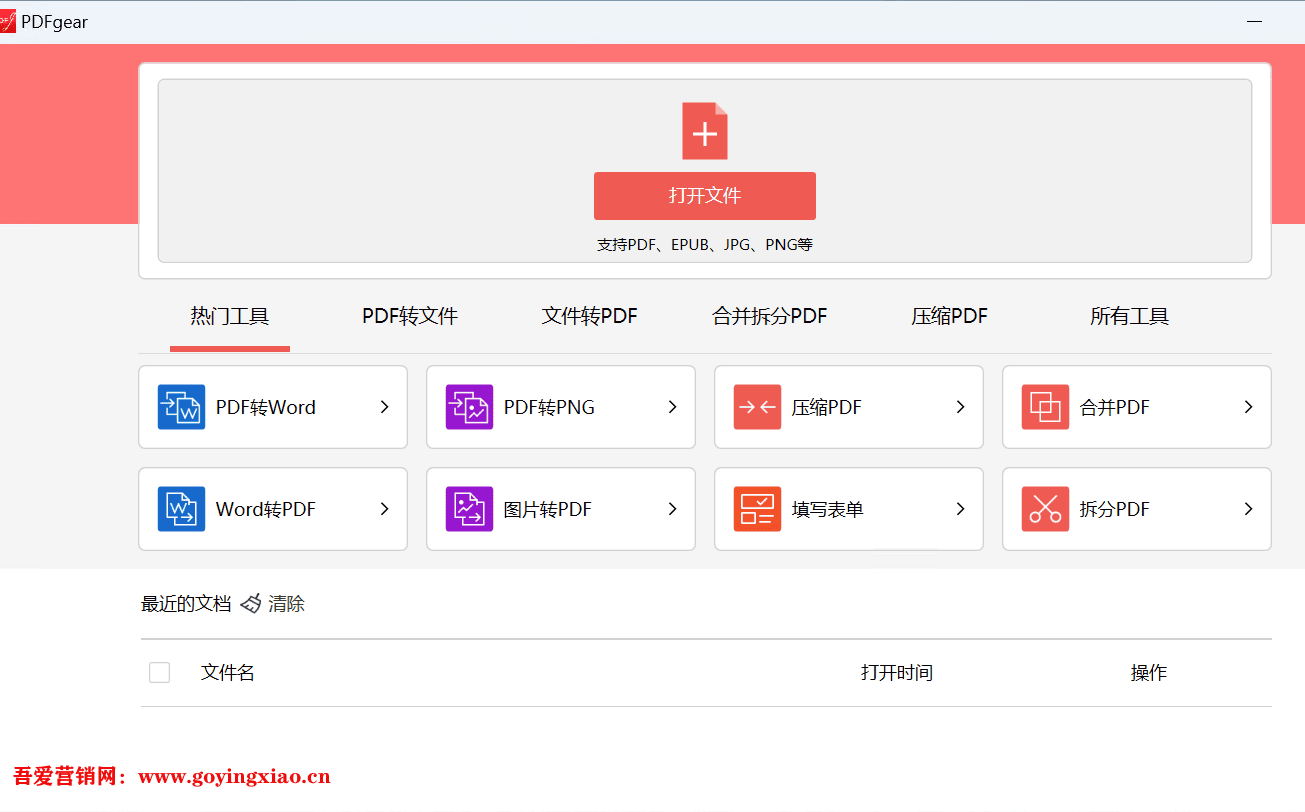Click the Word转PDF blue icon
1305x812 pixels.
tap(181, 509)
